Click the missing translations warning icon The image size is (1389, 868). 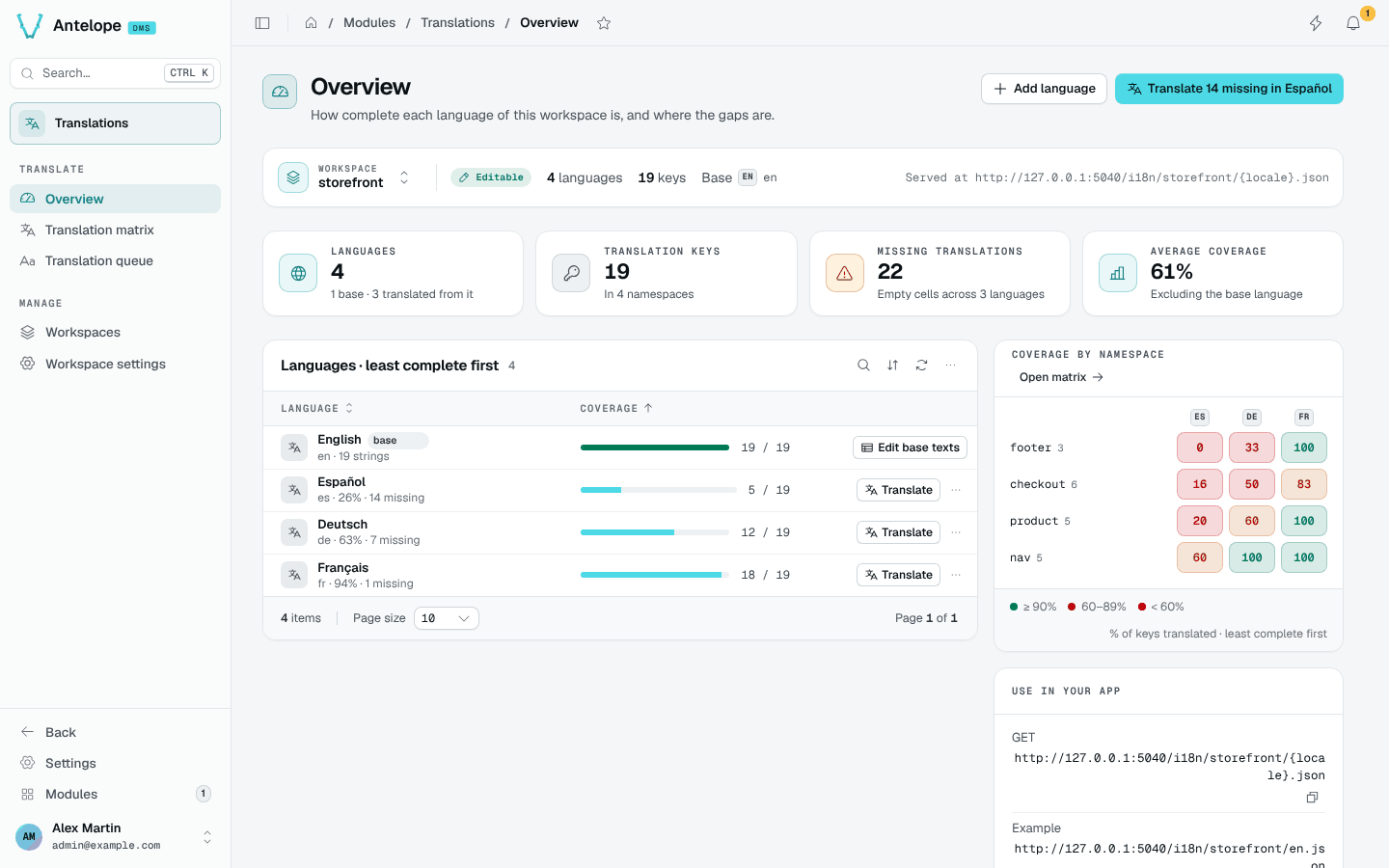[844, 273]
